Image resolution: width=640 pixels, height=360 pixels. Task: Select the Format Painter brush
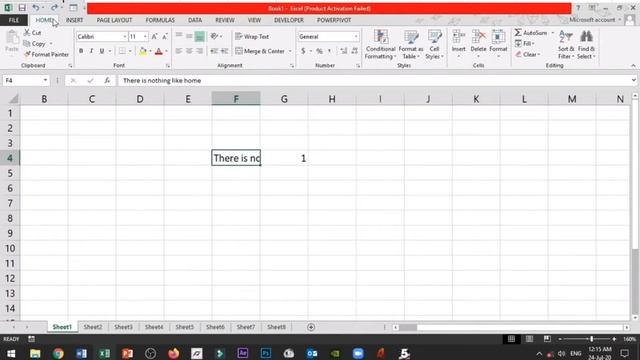46,54
